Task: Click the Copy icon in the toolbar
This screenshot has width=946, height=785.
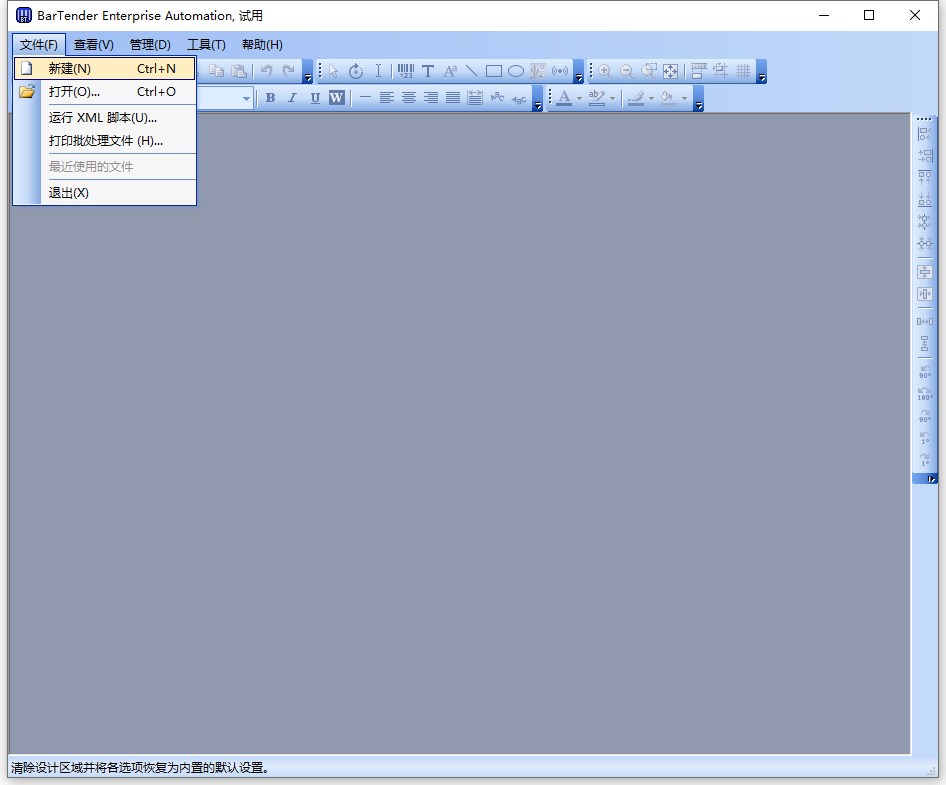Action: click(x=217, y=71)
